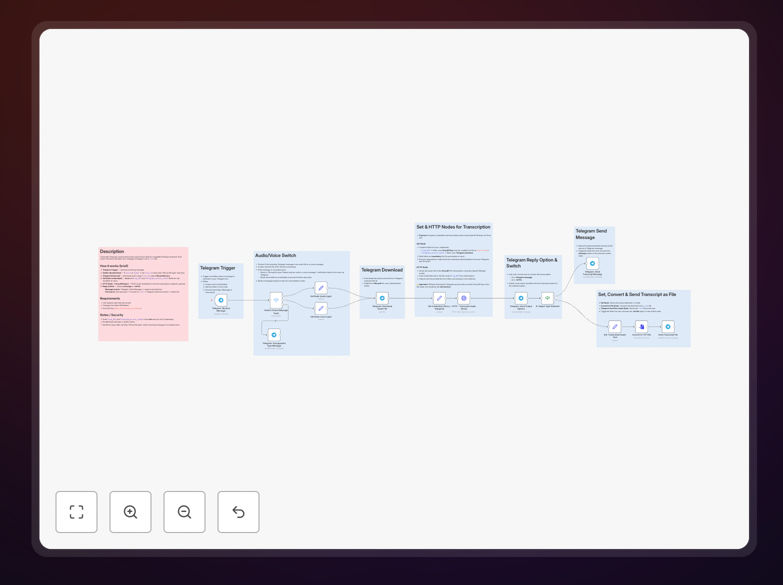Image resolution: width=783 pixels, height=585 pixels.
Task: Click Set, Convert & Send Transcript as File title
Action: pyautogui.click(x=637, y=295)
